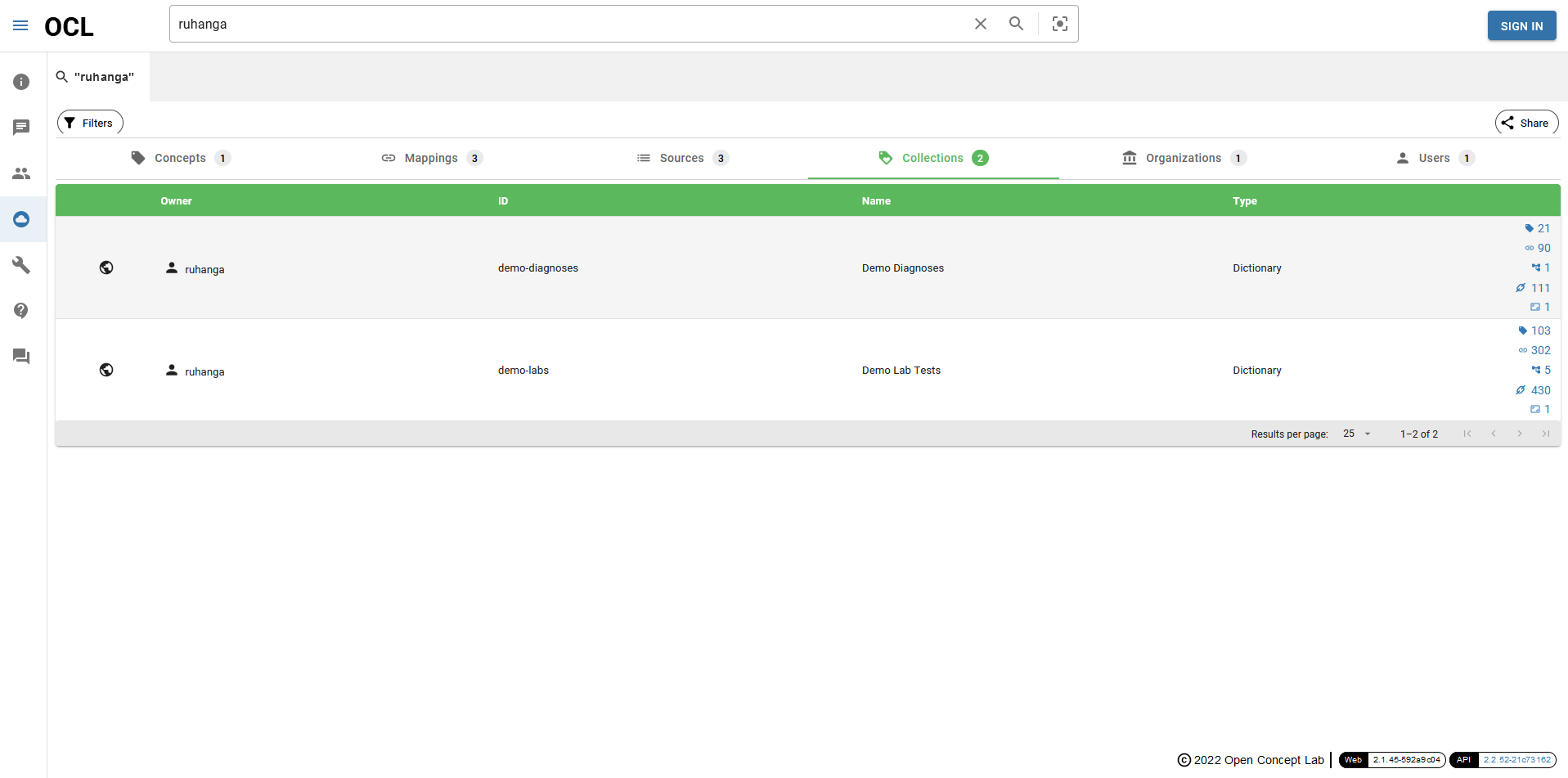The width and height of the screenshot is (1568, 778).
Task: Switch to the Organizations tab
Action: [x=1183, y=158]
